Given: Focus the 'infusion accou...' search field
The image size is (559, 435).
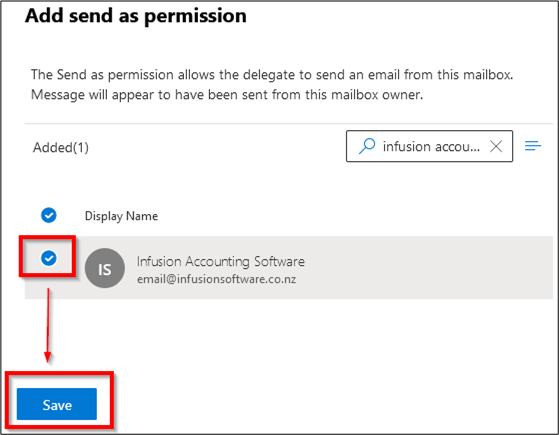Looking at the screenshot, I should pos(429,146).
